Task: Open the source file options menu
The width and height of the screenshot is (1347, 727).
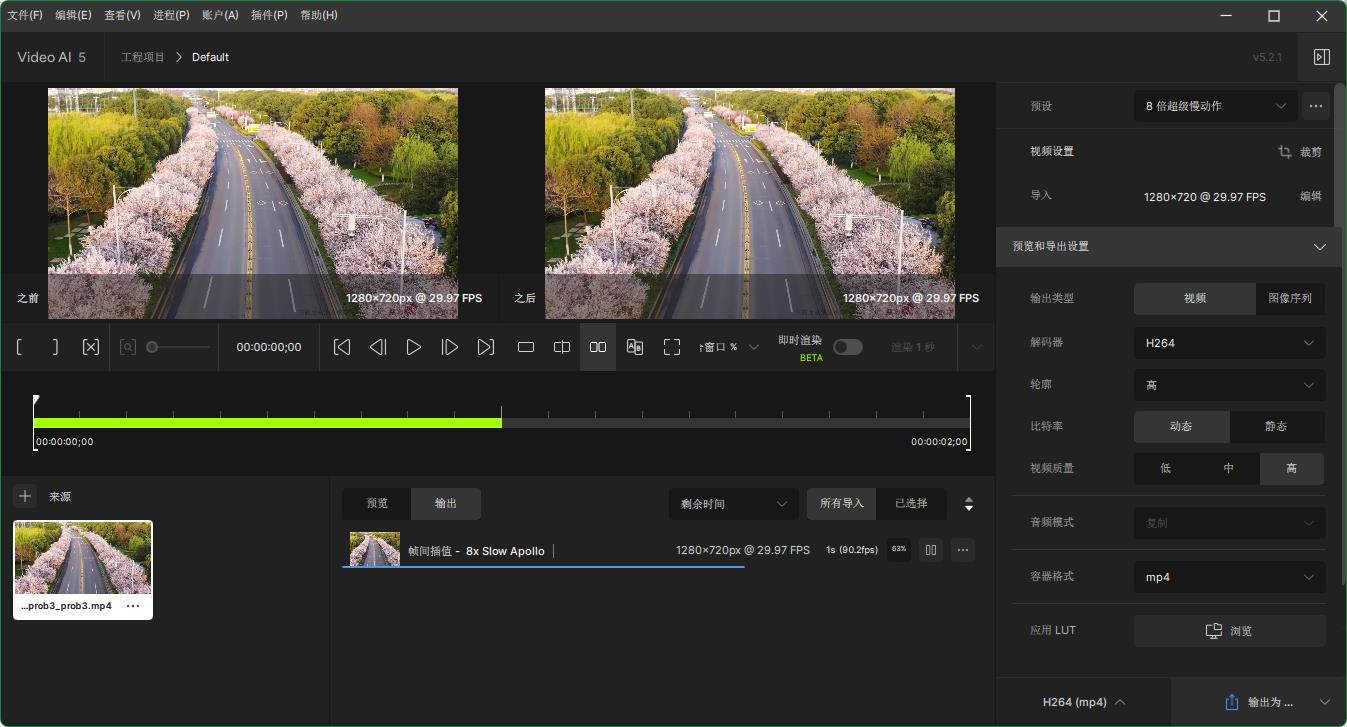Action: (x=133, y=606)
